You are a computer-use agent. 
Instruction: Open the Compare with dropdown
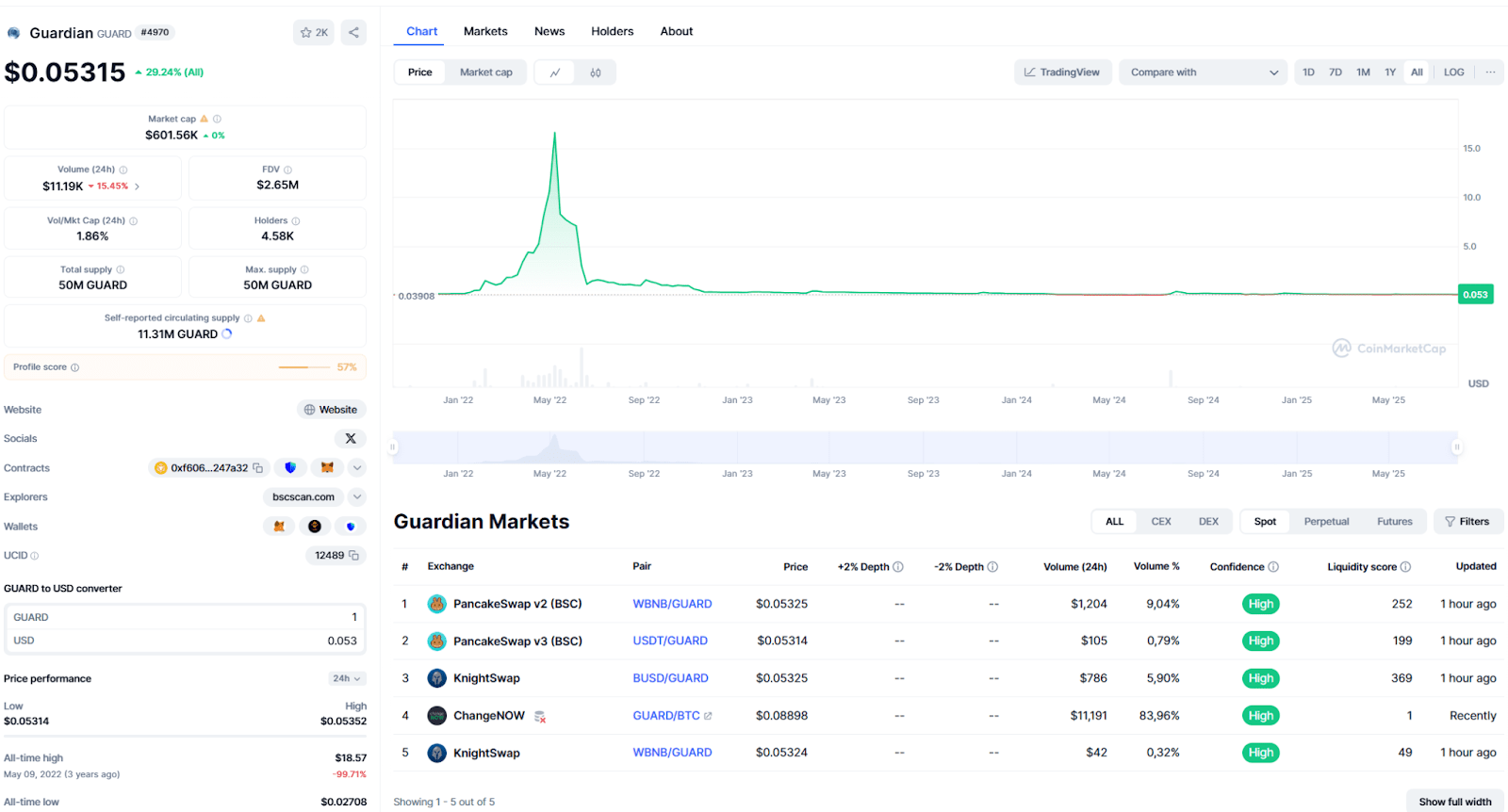click(1204, 73)
